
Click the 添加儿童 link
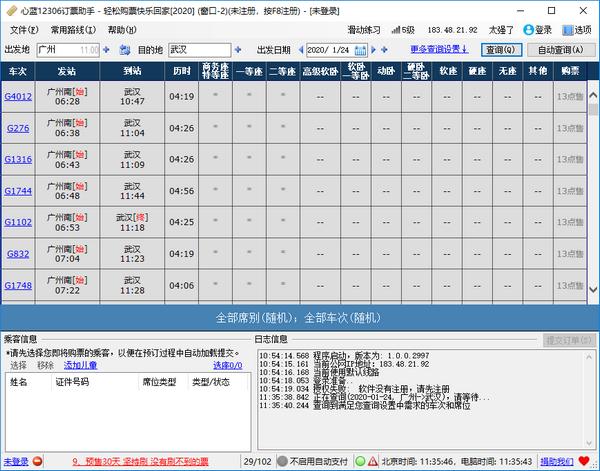82,366
